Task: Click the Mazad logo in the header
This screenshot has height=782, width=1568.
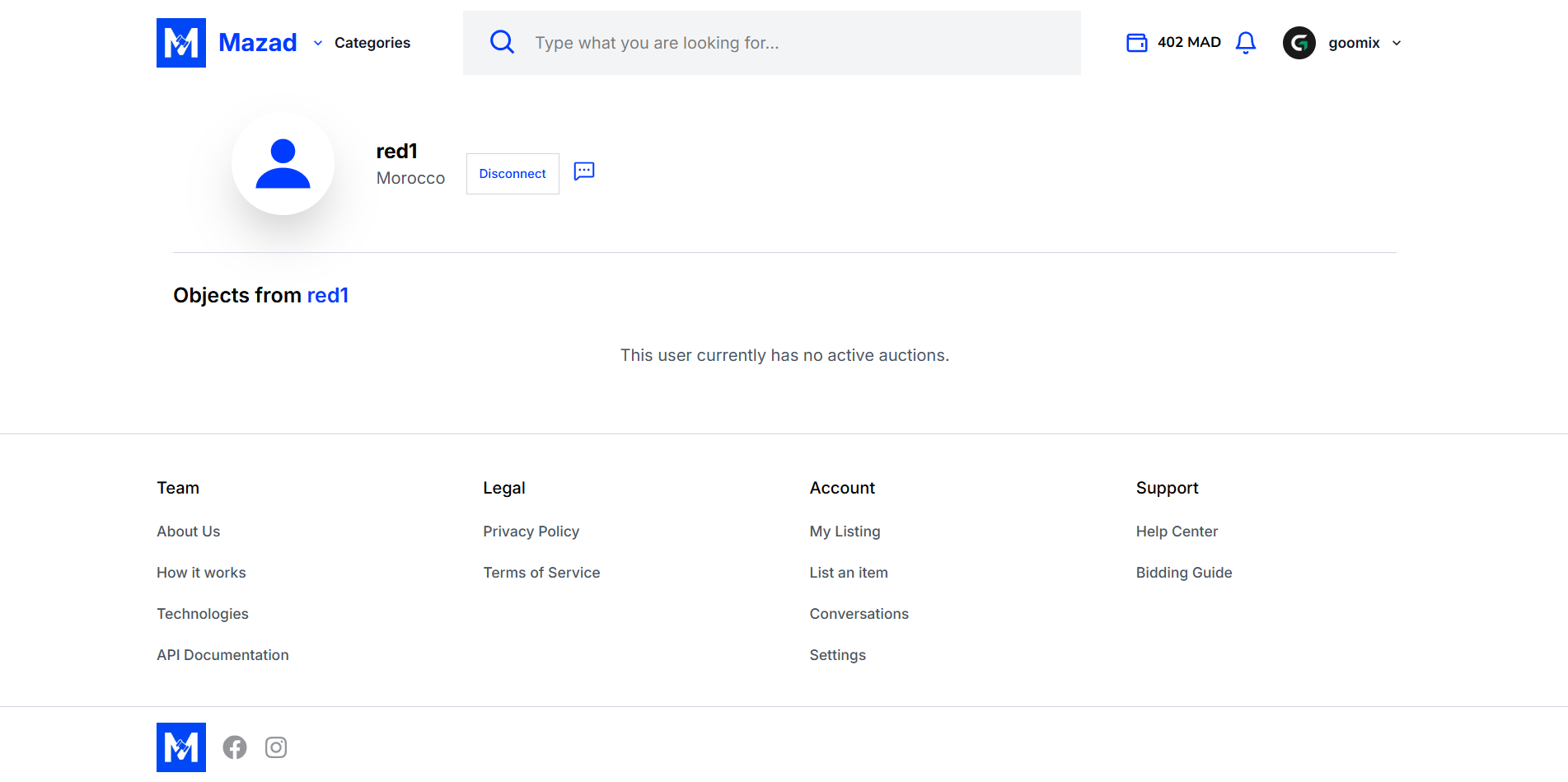Action: tap(181, 43)
